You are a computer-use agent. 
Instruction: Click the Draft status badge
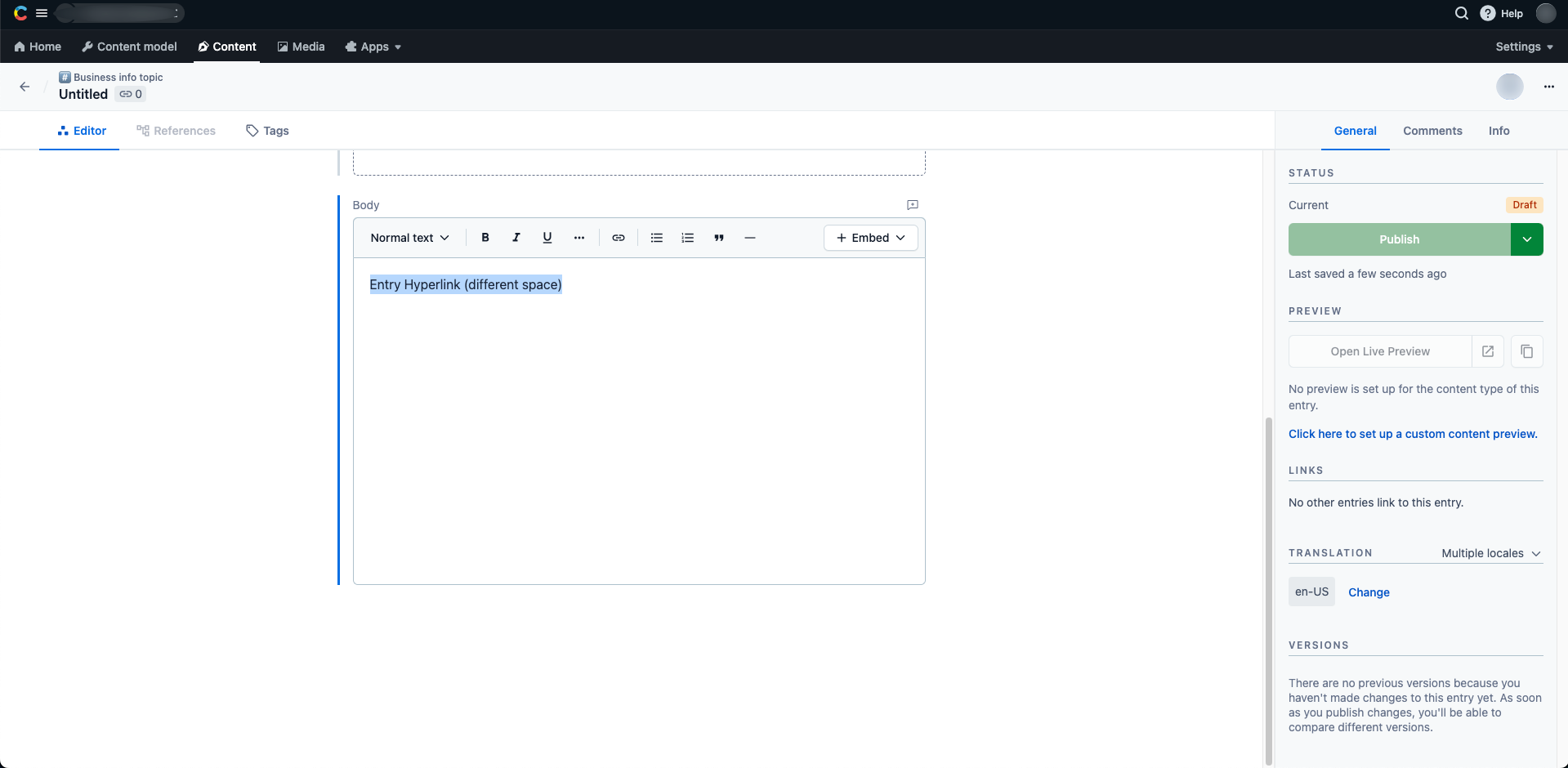point(1524,205)
